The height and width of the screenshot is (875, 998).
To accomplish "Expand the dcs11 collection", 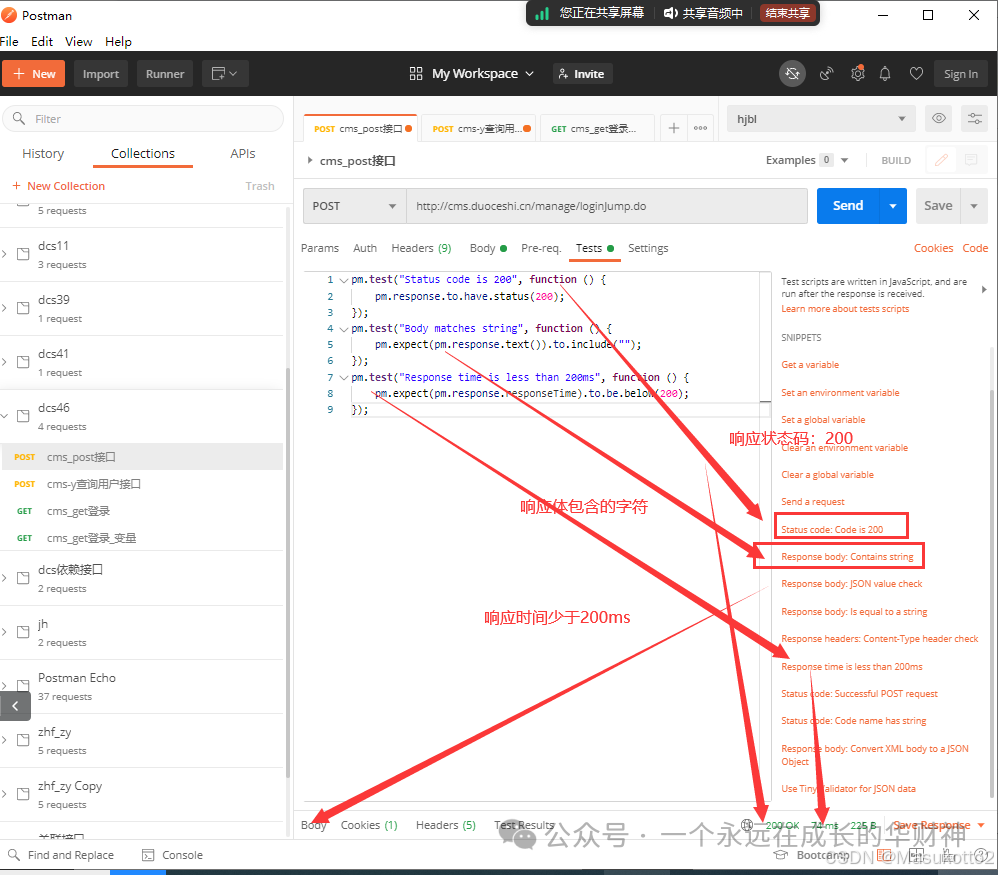I will (4, 254).
